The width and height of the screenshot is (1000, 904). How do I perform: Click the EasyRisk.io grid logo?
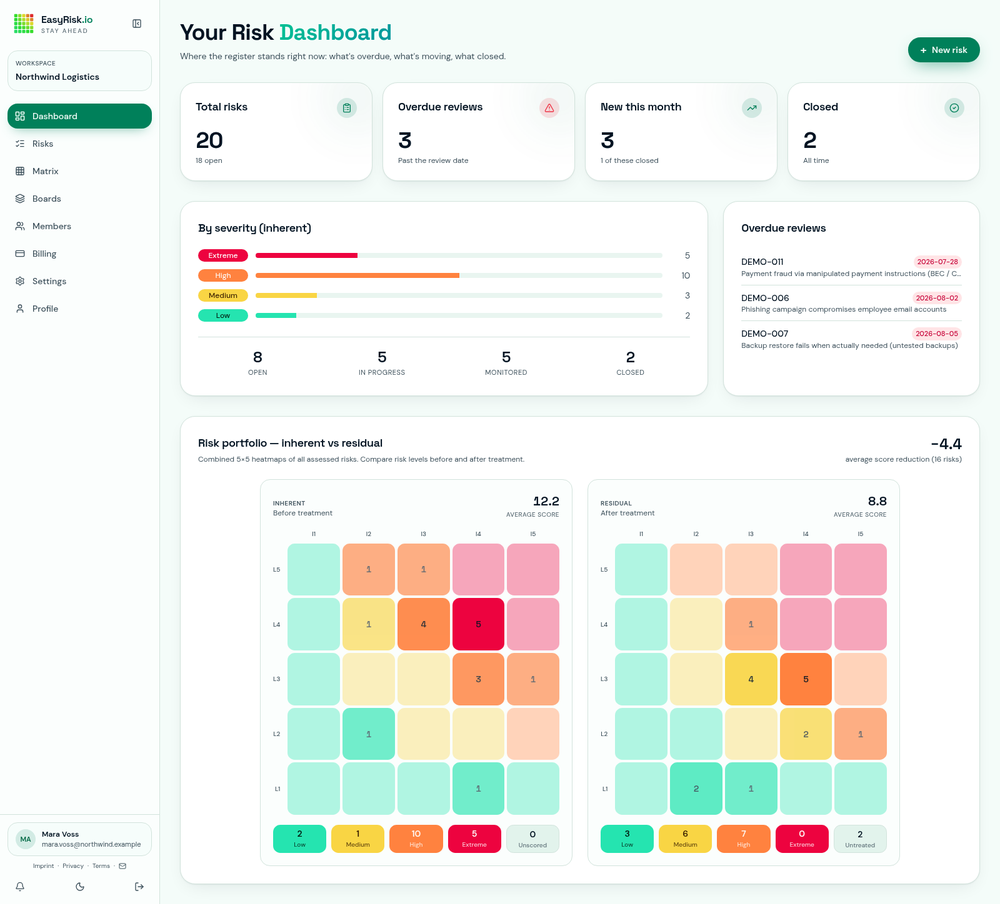point(24,24)
